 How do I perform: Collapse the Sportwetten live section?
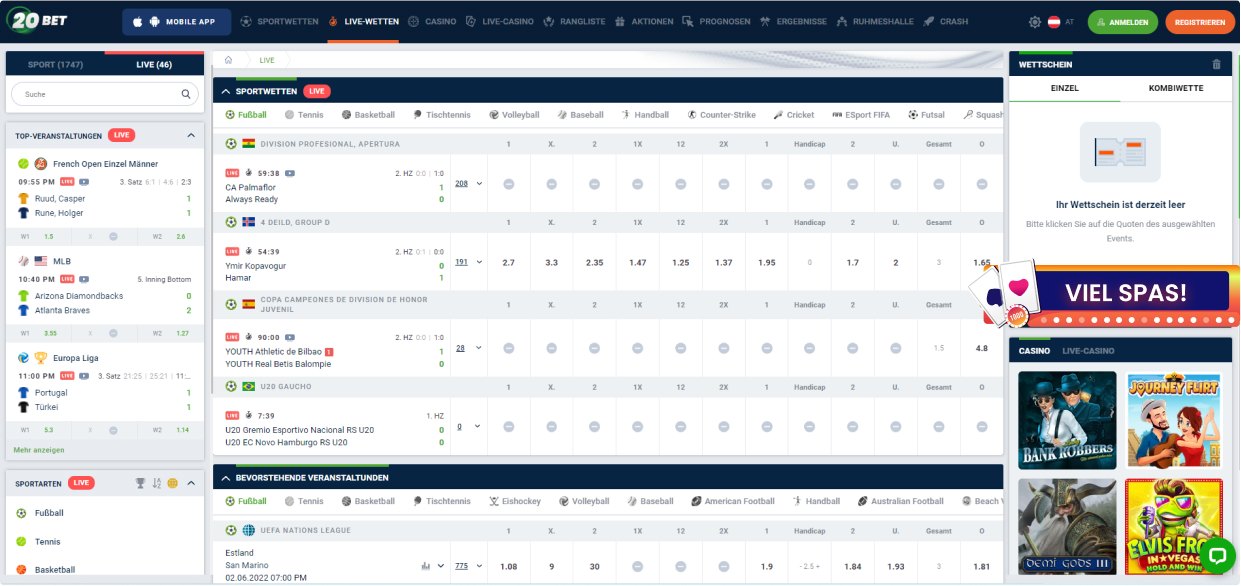[226, 92]
